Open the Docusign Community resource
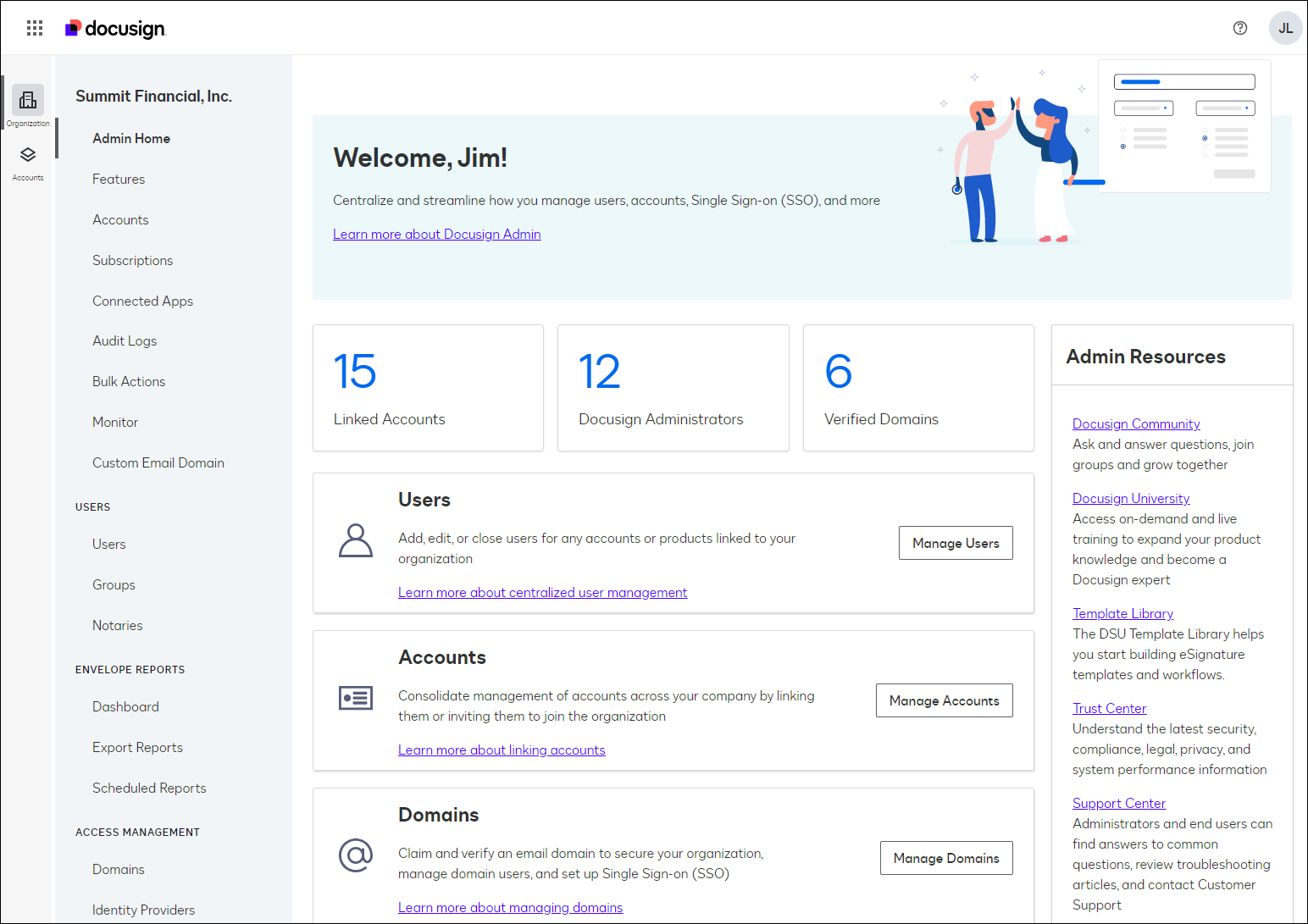Screen dimensions: 1308x924 coord(1136,423)
